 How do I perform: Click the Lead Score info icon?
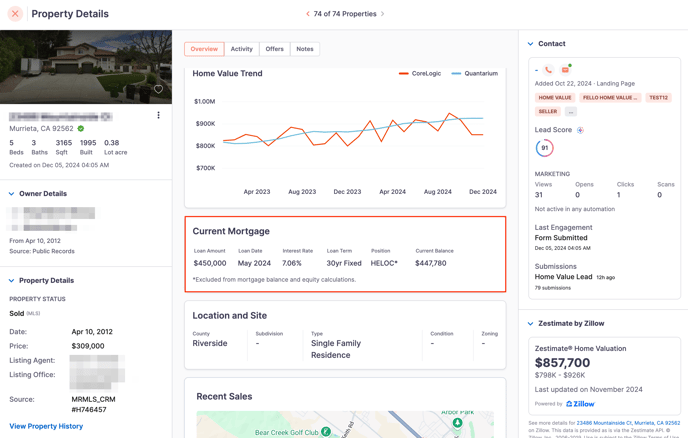tap(580, 130)
